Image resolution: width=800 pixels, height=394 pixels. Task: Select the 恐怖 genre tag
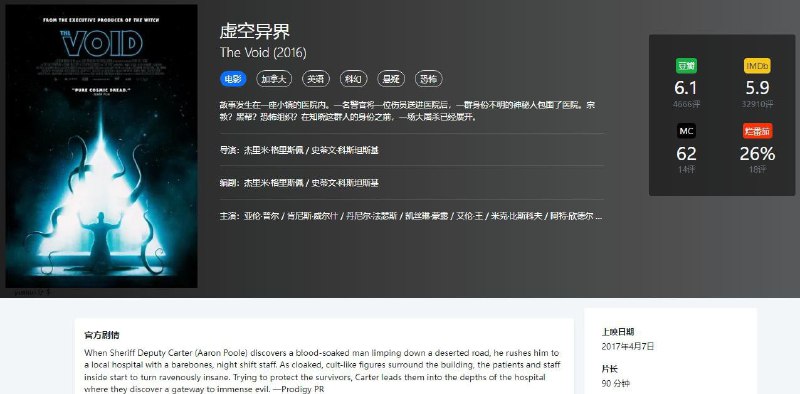(x=429, y=79)
